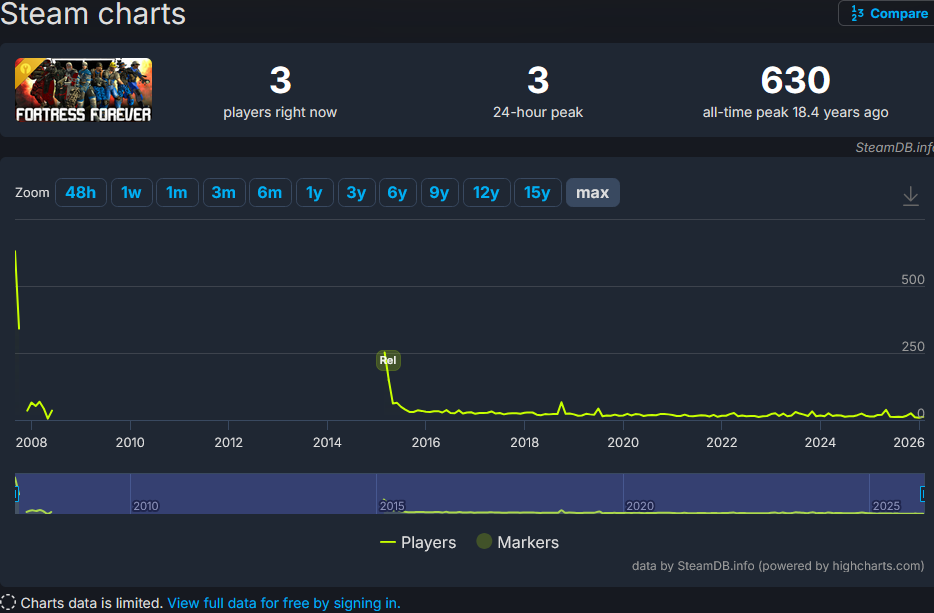Set chart zoom to 48h
Viewport: 934px width, 613px height.
click(x=80, y=192)
